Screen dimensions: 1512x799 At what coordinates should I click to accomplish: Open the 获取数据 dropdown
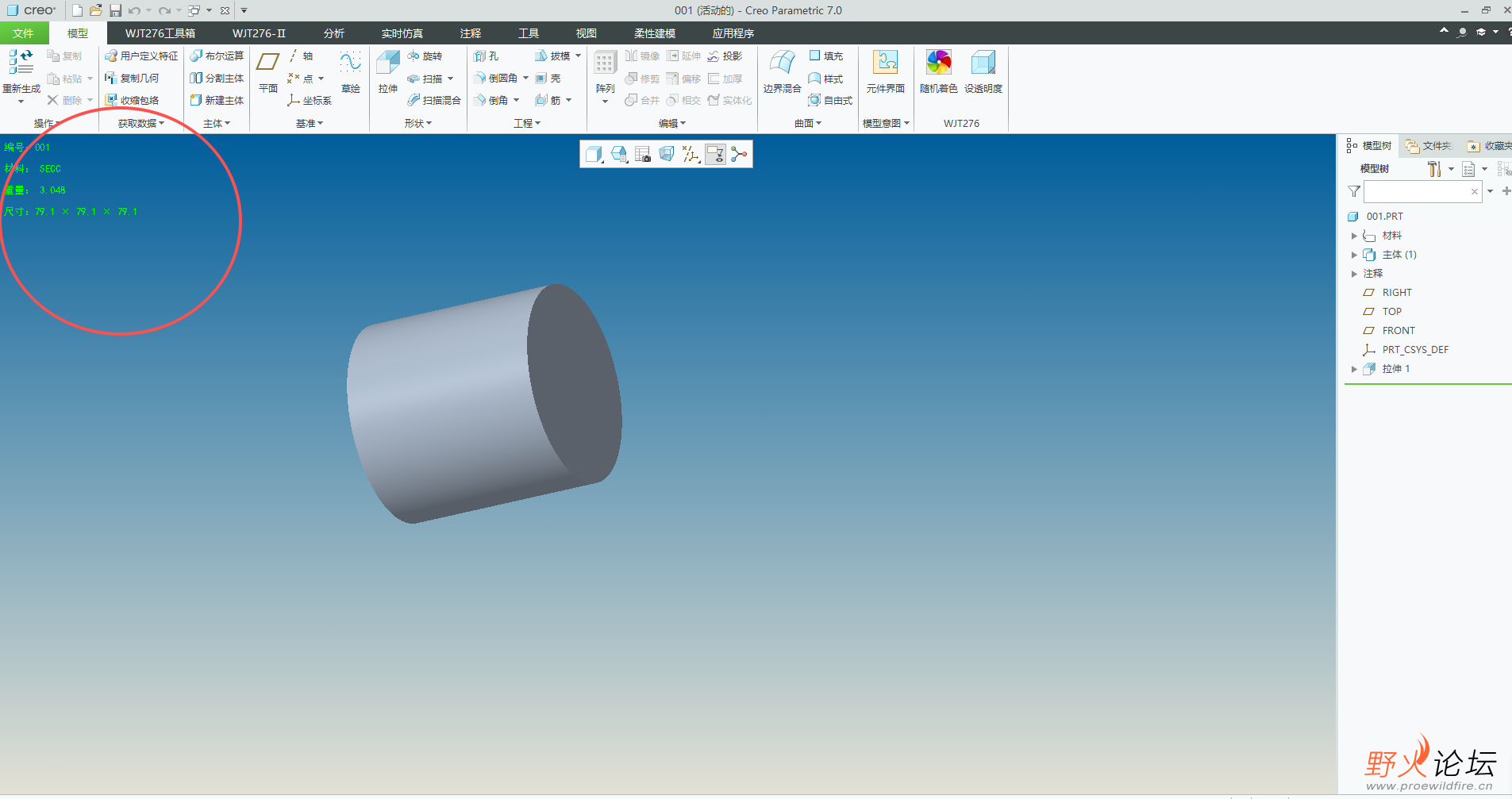point(140,123)
